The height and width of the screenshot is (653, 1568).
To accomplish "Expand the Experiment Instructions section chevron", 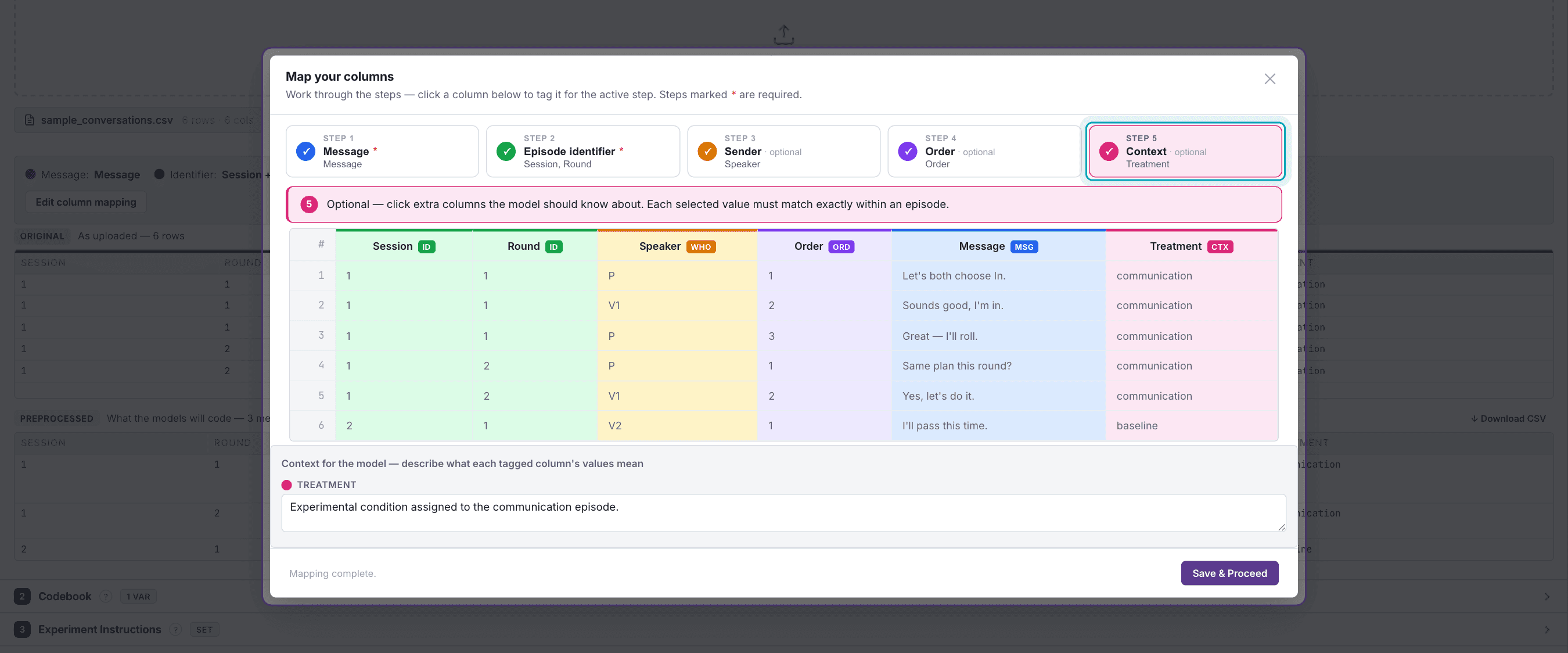I will tap(1547, 629).
